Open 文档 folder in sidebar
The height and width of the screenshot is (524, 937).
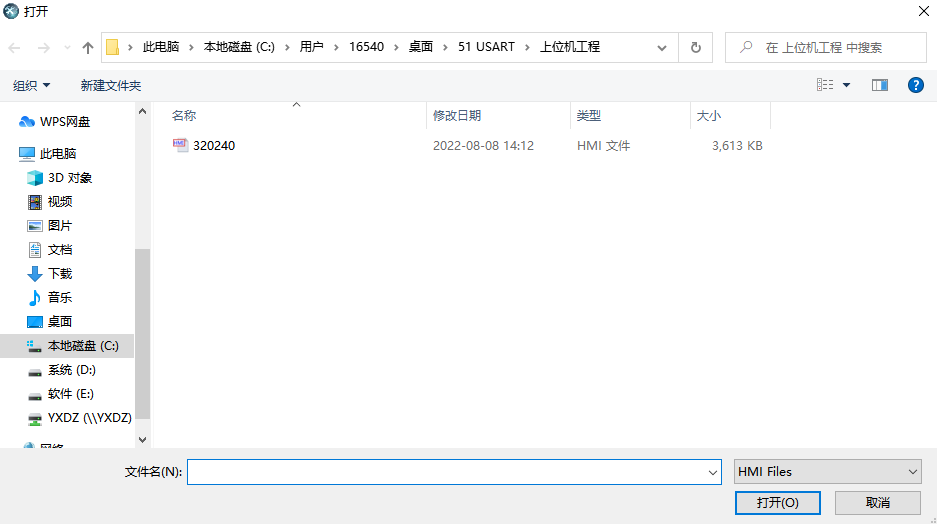[60, 249]
